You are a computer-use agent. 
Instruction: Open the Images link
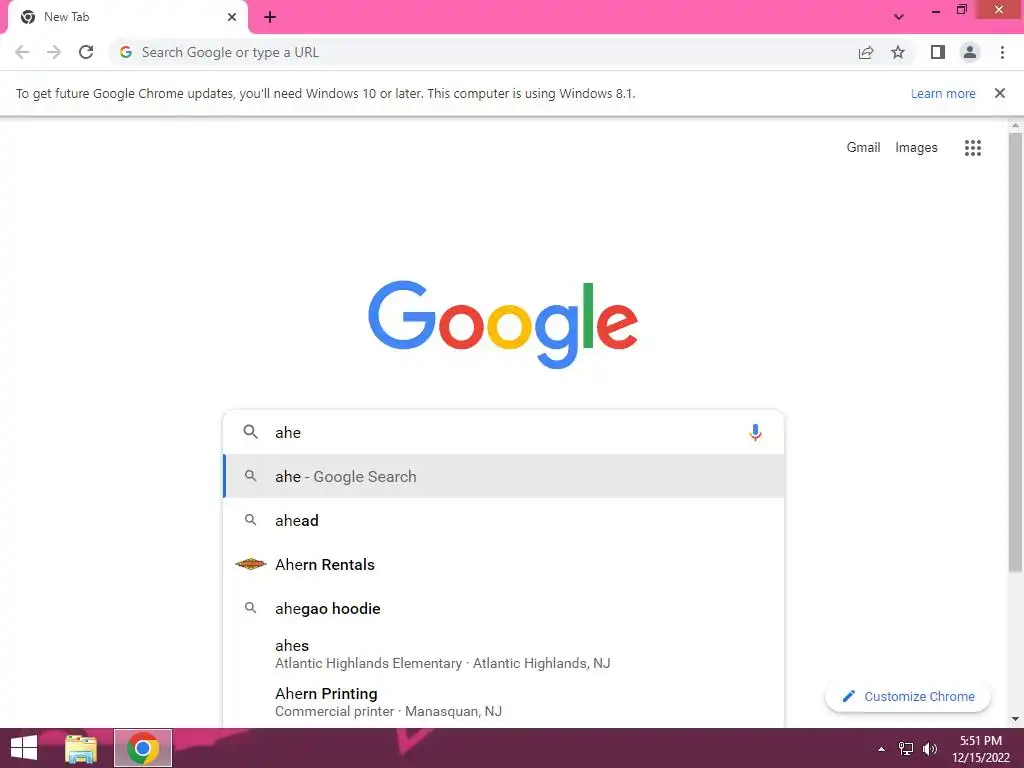click(x=916, y=148)
